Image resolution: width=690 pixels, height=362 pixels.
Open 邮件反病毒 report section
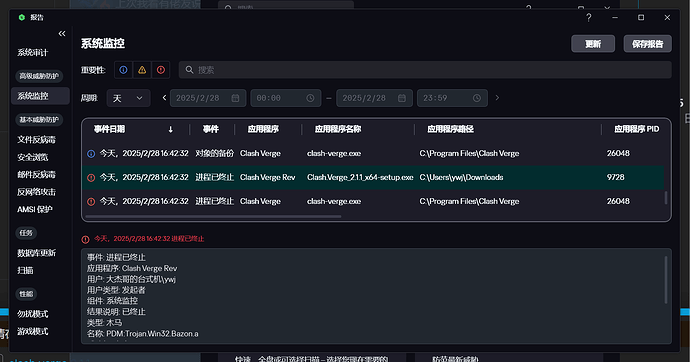click(36, 175)
